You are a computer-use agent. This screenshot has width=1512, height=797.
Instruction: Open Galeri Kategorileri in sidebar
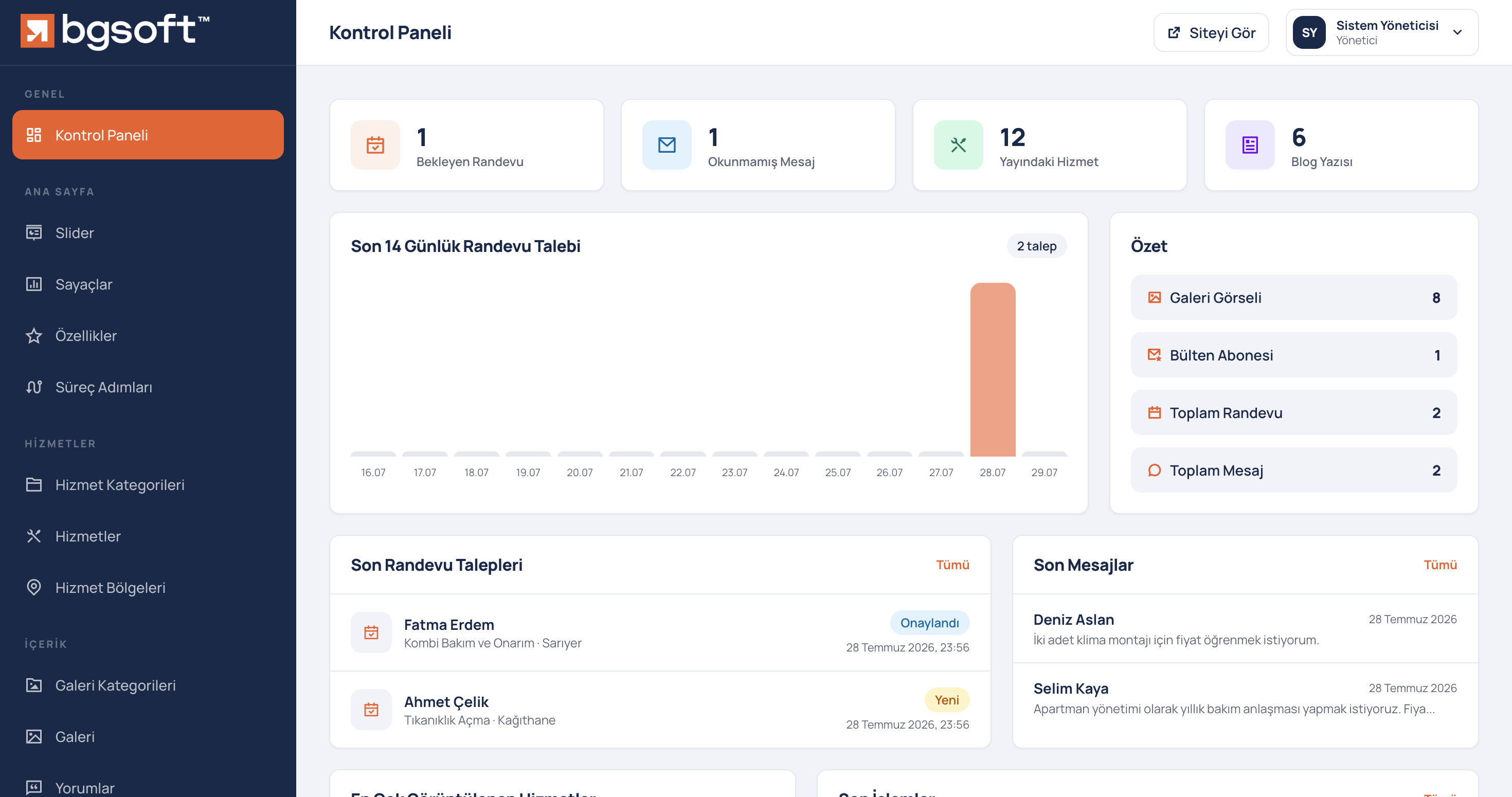pos(148,685)
